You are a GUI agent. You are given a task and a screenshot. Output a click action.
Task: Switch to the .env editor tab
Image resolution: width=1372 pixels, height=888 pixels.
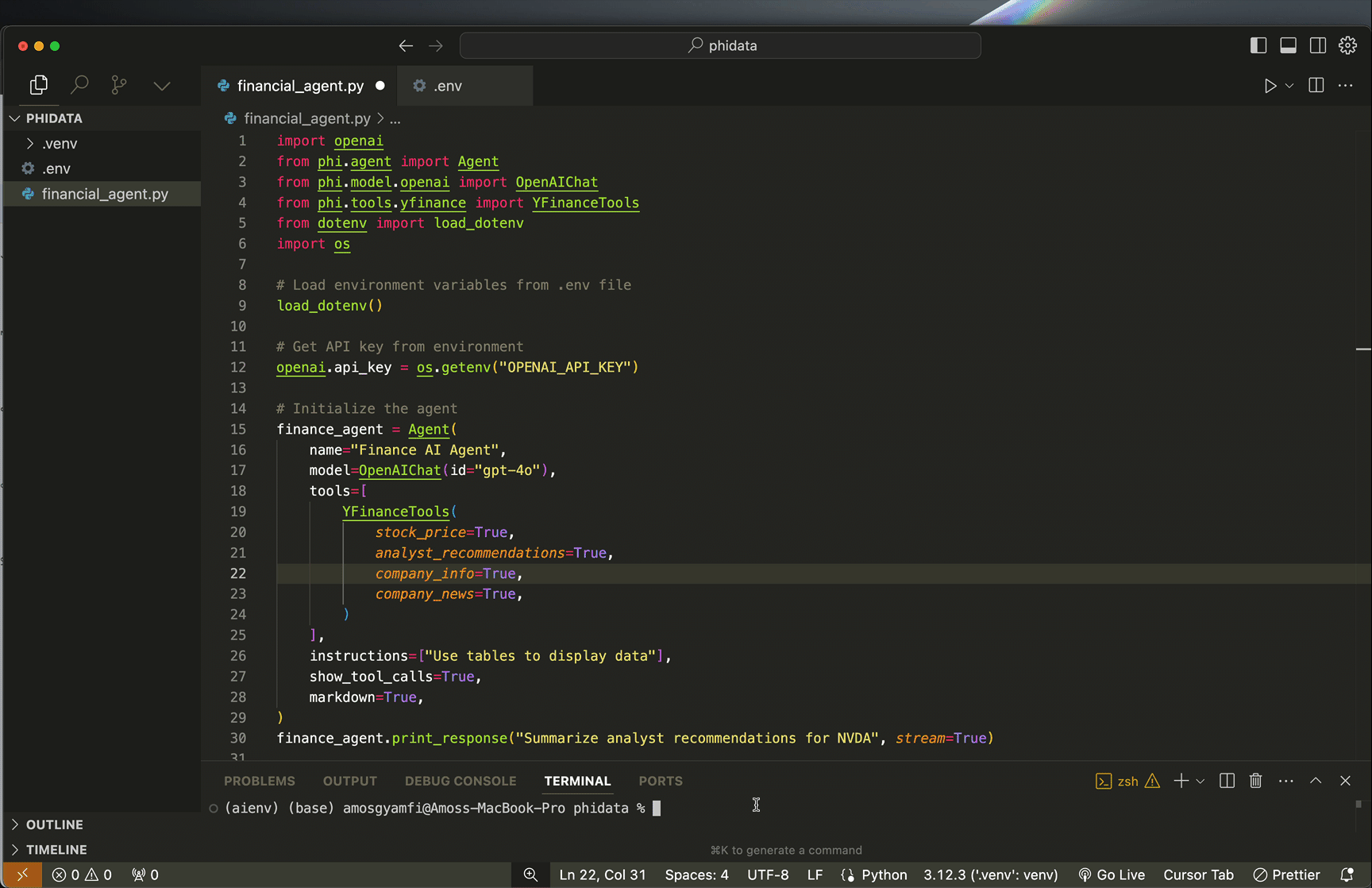click(x=448, y=86)
